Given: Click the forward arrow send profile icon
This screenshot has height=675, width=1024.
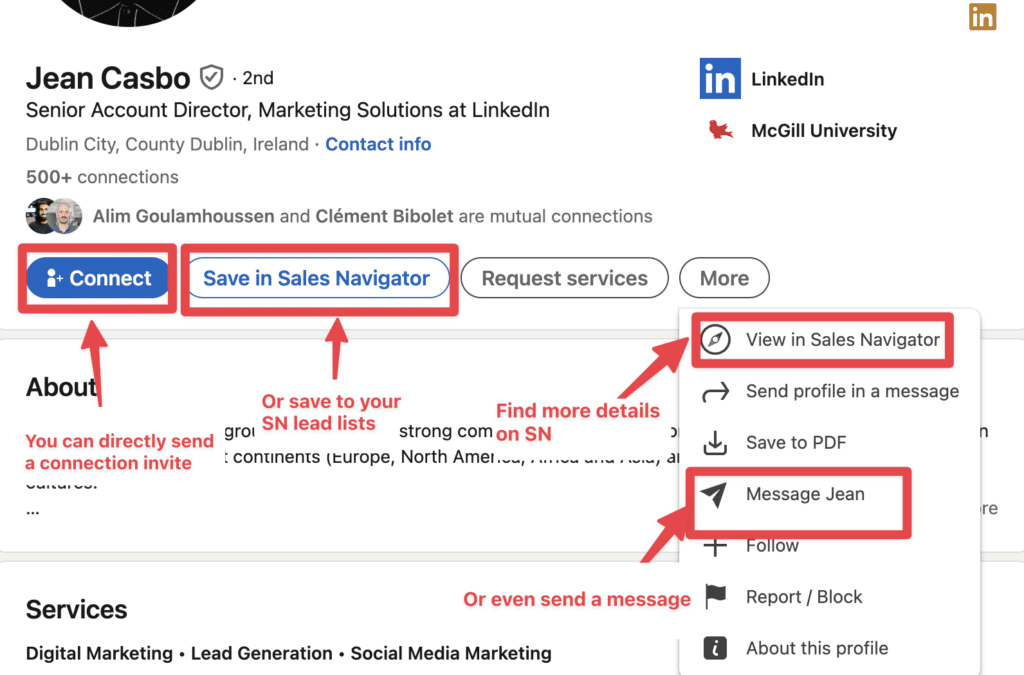Looking at the screenshot, I should 715,392.
